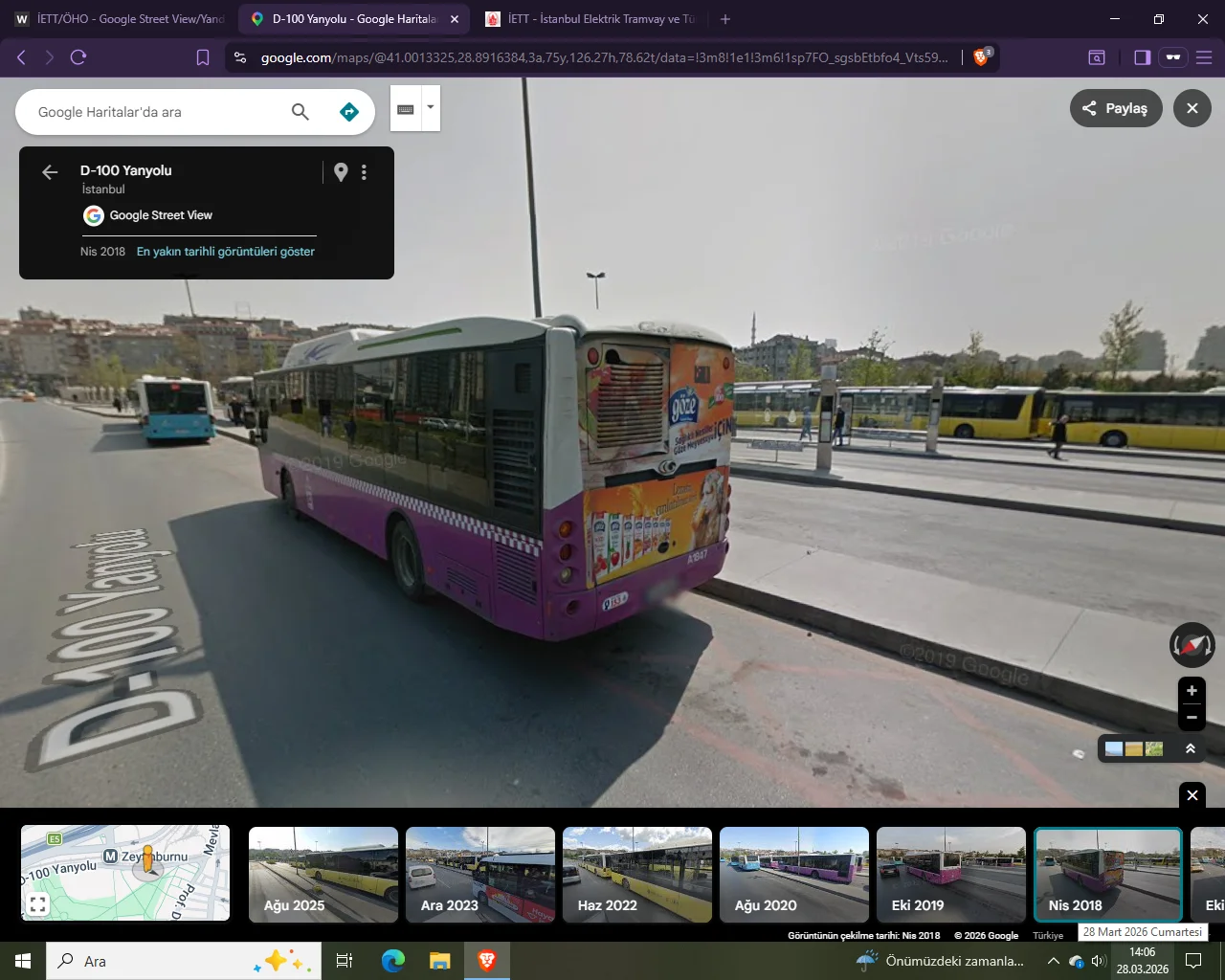Collapse panel with double chevron up arrows

point(1191,748)
